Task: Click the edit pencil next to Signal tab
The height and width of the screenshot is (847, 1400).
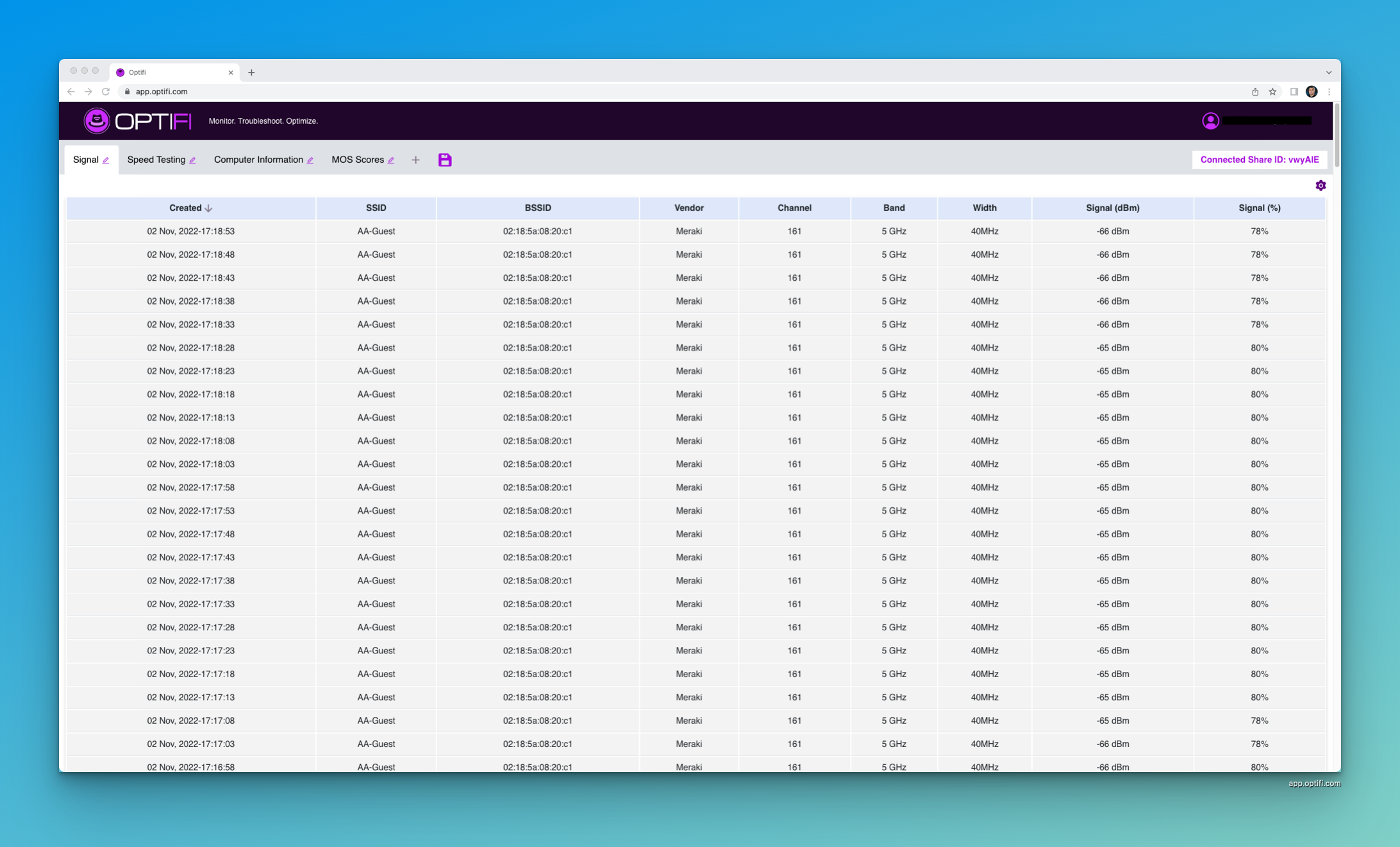Action: pos(106,160)
